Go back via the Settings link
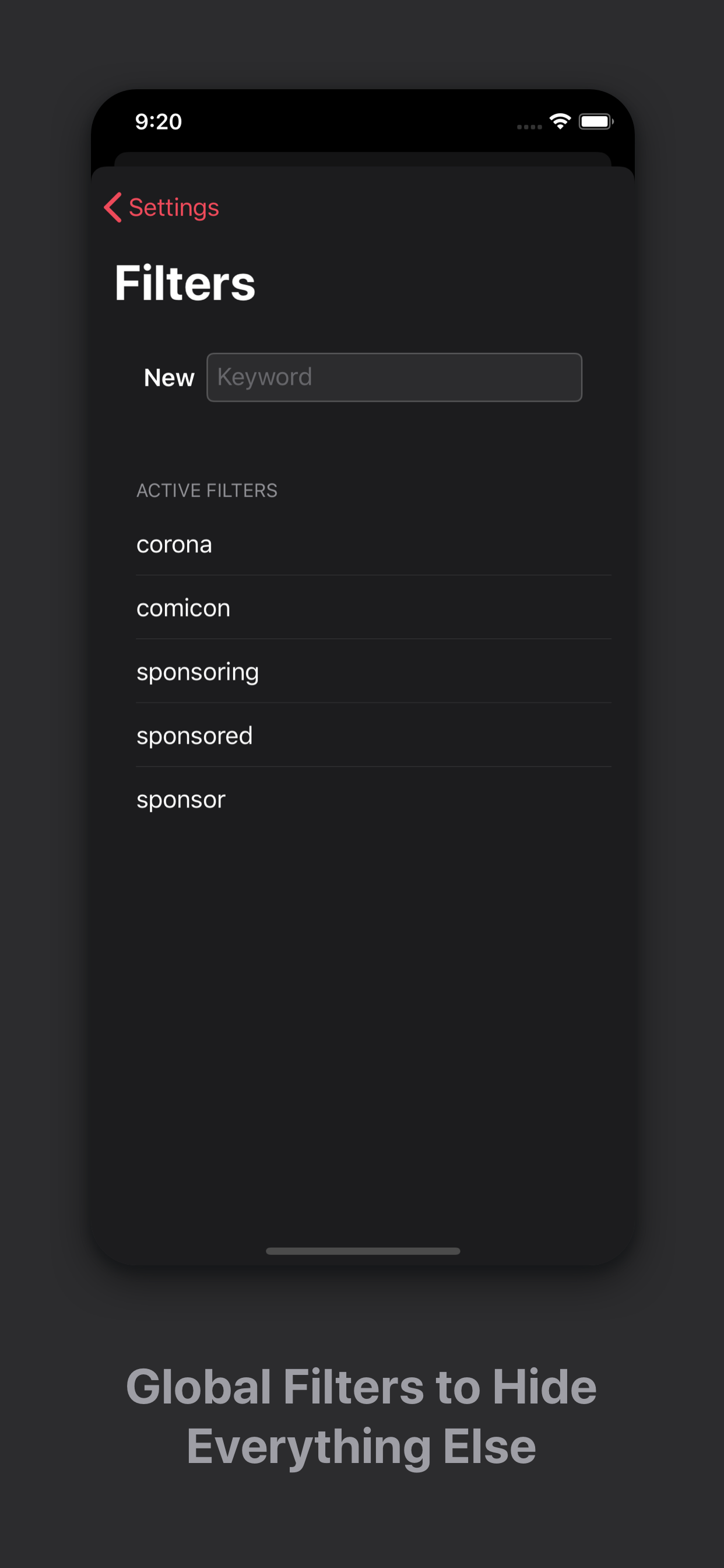The width and height of the screenshot is (724, 1568). [173, 208]
